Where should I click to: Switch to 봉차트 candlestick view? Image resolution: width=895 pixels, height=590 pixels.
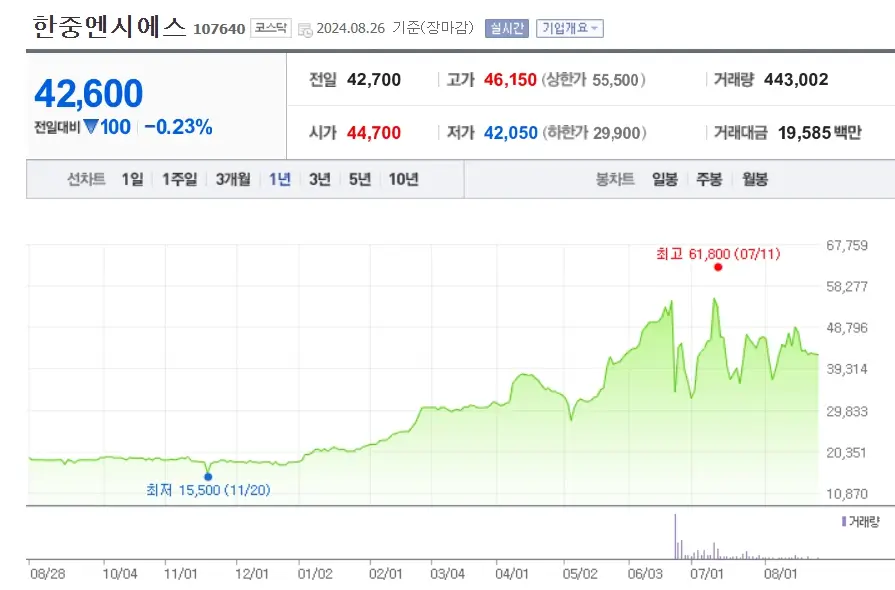617,180
